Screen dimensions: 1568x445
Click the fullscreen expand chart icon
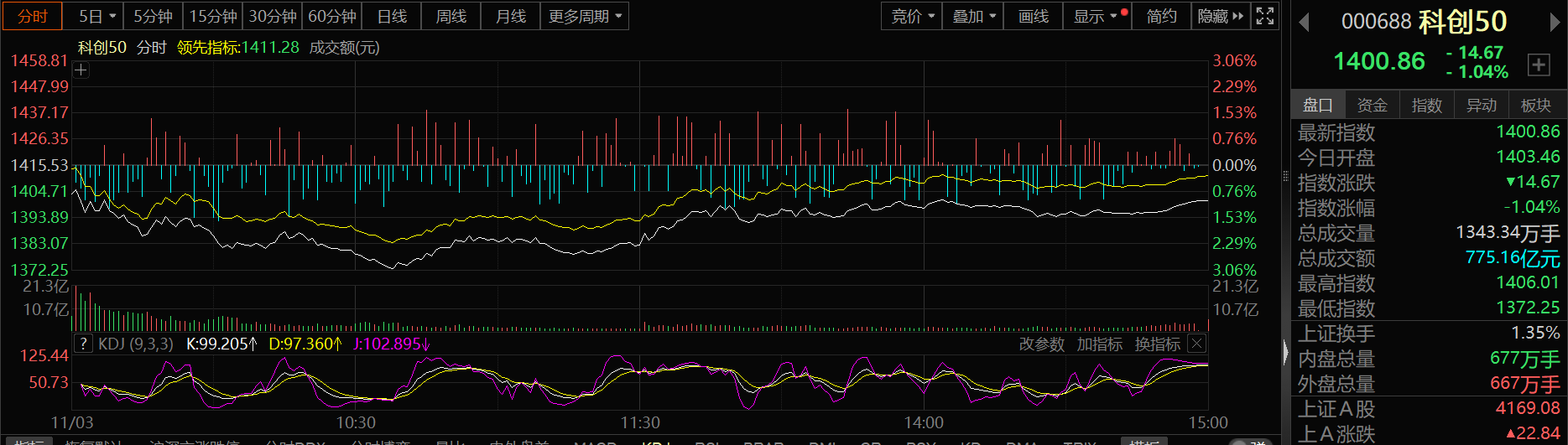pyautogui.click(x=1265, y=16)
